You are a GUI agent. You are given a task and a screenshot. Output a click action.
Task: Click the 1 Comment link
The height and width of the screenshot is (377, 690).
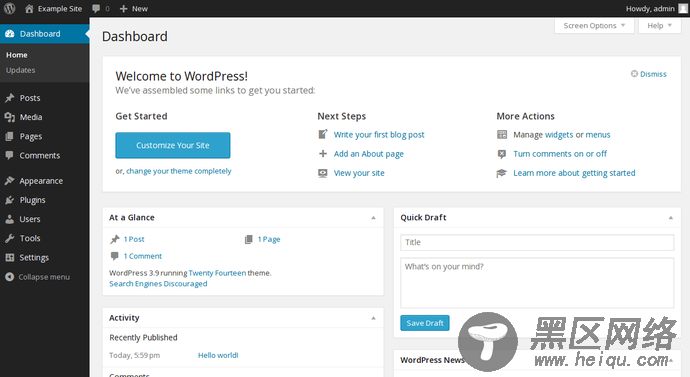(143, 256)
